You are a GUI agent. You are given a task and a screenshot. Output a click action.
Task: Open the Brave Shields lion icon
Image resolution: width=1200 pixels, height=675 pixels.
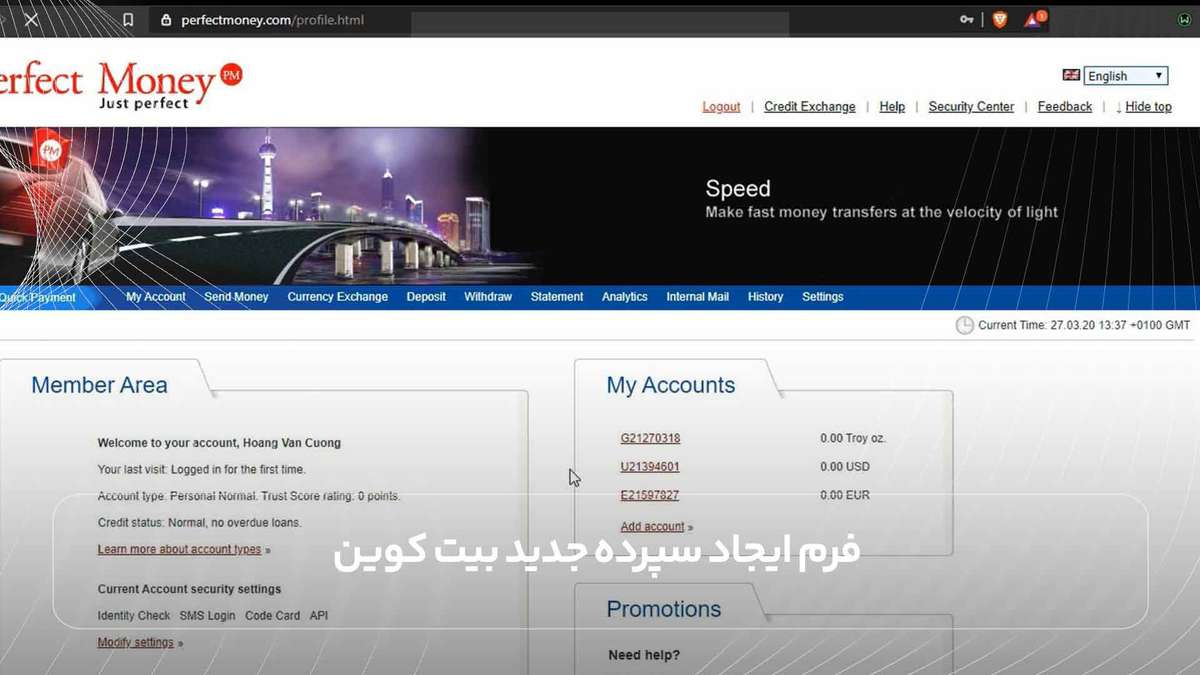pos(999,19)
